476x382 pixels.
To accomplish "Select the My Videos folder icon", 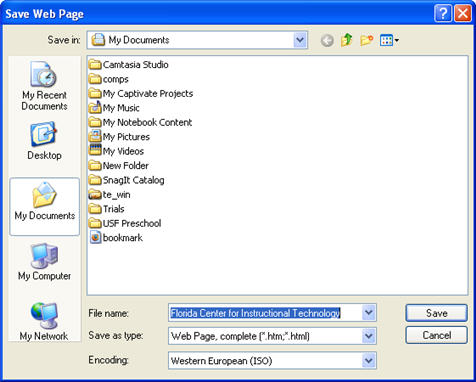I will (95, 151).
